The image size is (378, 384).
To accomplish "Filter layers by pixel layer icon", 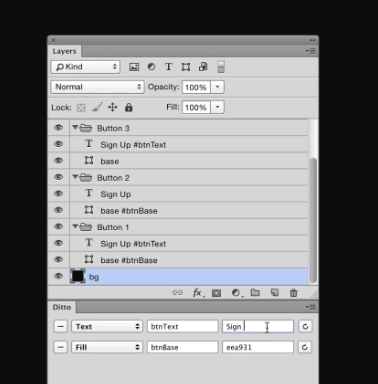I will point(134,67).
